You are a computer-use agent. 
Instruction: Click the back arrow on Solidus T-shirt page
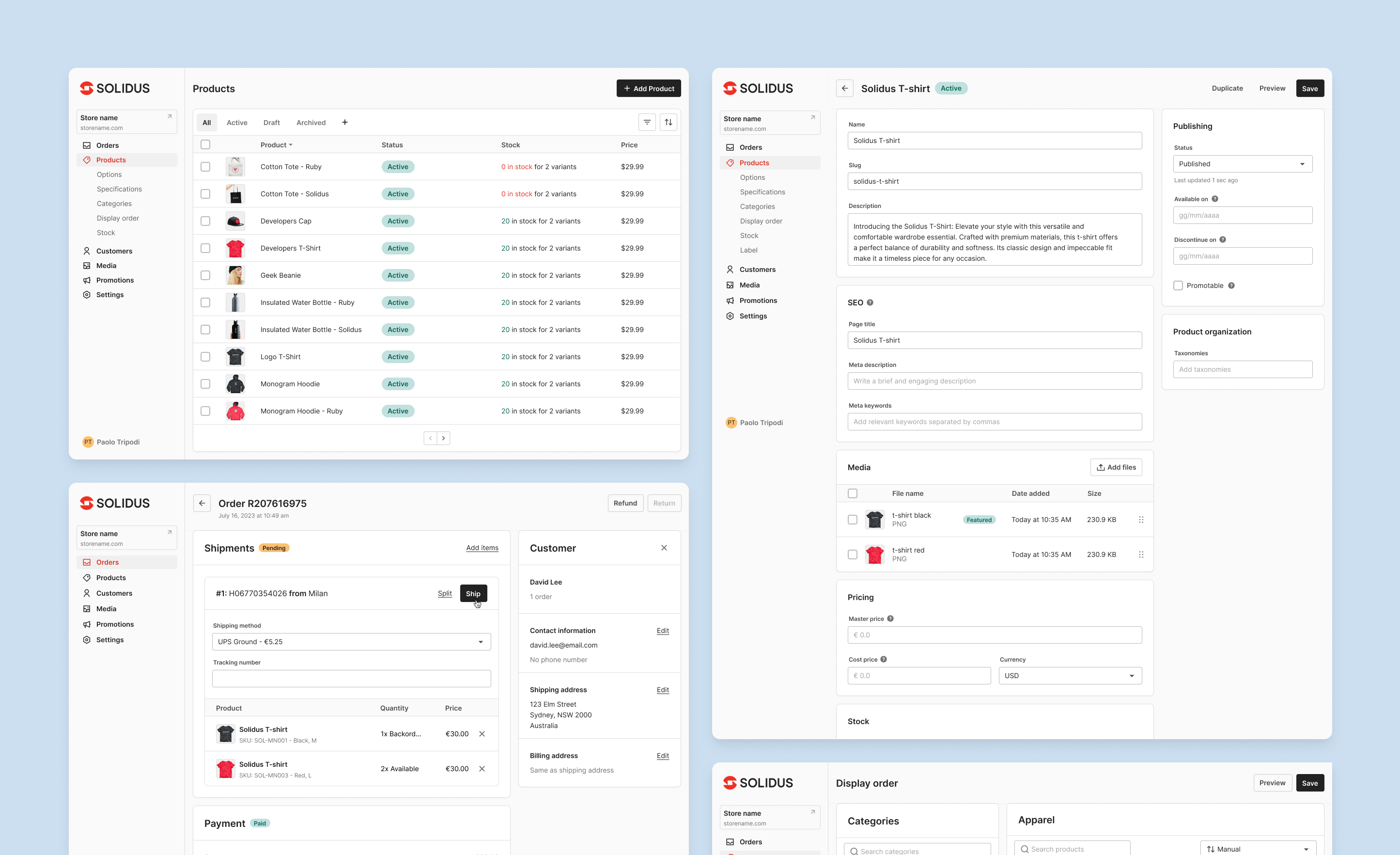pos(845,88)
